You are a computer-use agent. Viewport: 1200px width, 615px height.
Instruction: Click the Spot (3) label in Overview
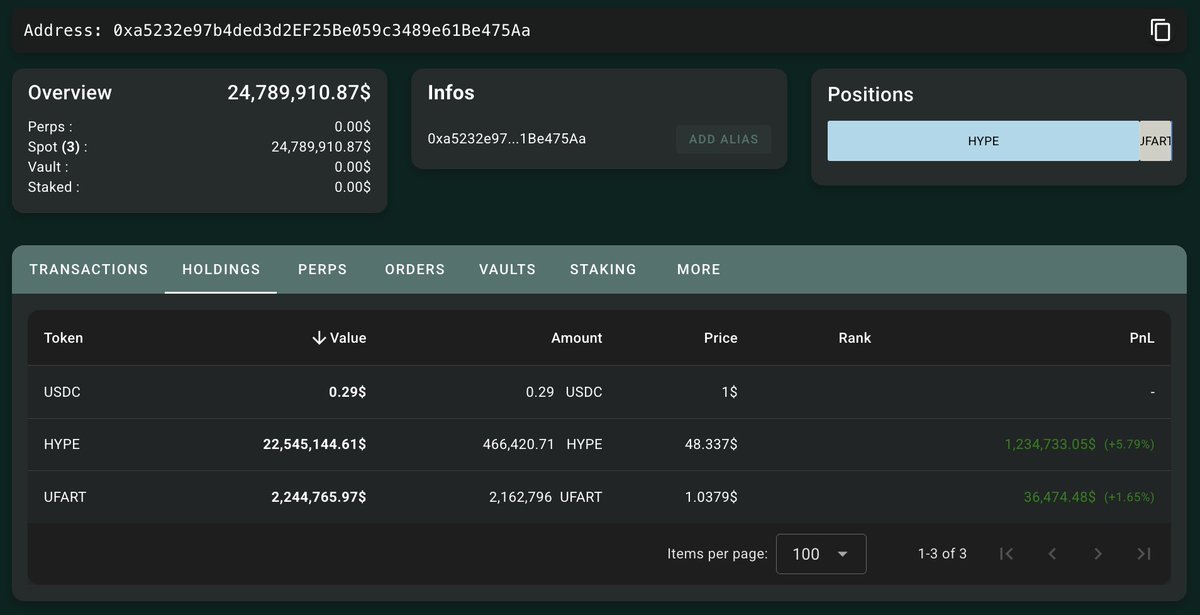point(57,147)
